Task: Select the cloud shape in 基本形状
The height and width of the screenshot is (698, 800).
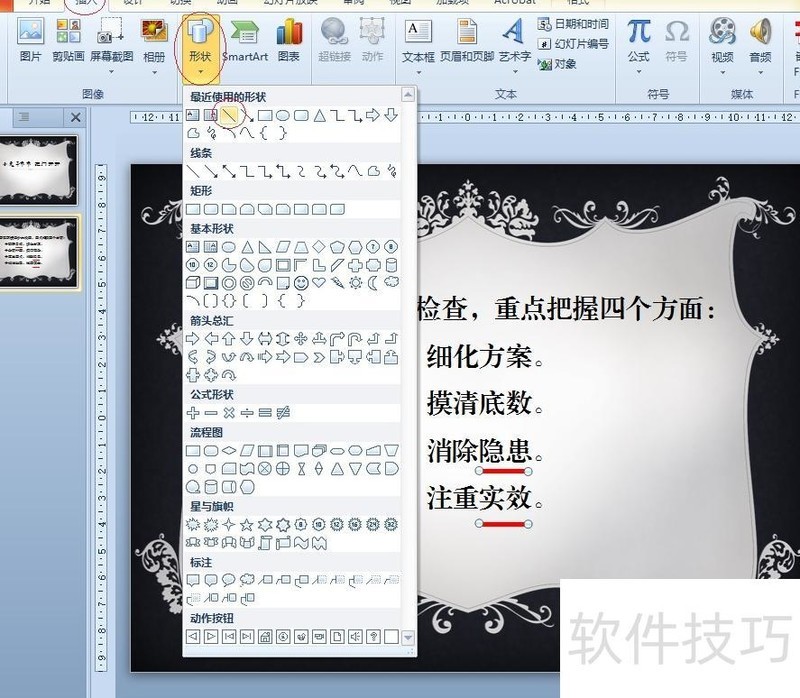Action: coord(391,282)
